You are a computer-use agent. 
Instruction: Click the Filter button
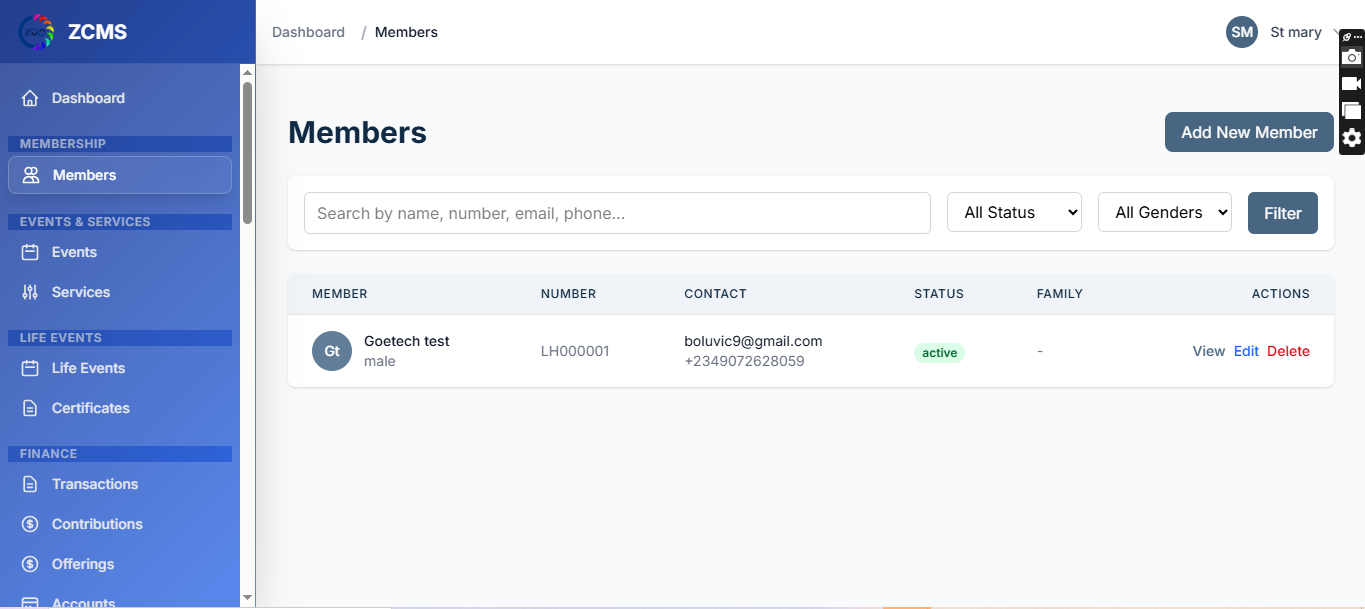tap(1282, 213)
